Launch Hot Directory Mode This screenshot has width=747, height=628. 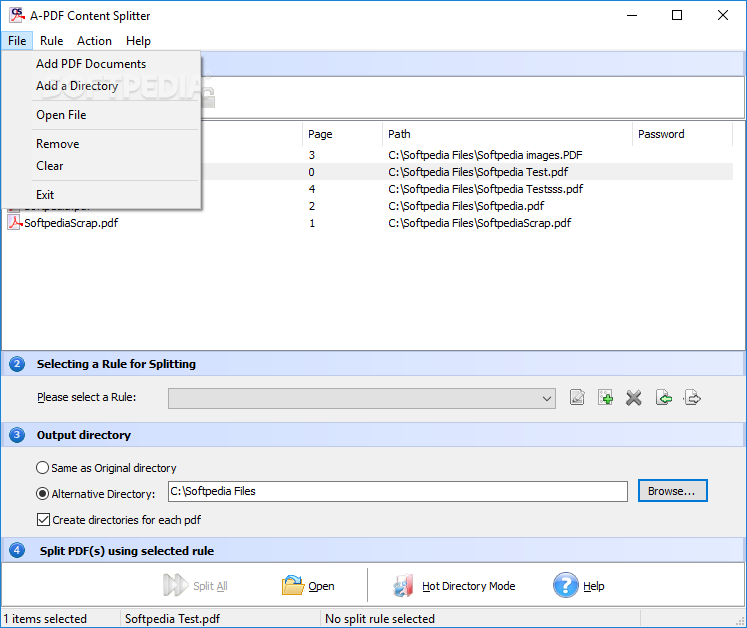tap(454, 585)
